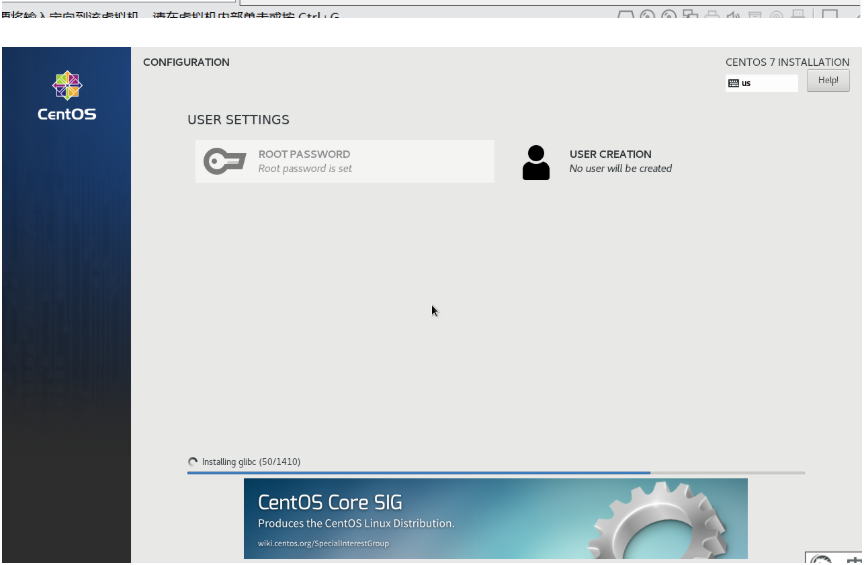Open the Root Password key icon

click(225, 161)
